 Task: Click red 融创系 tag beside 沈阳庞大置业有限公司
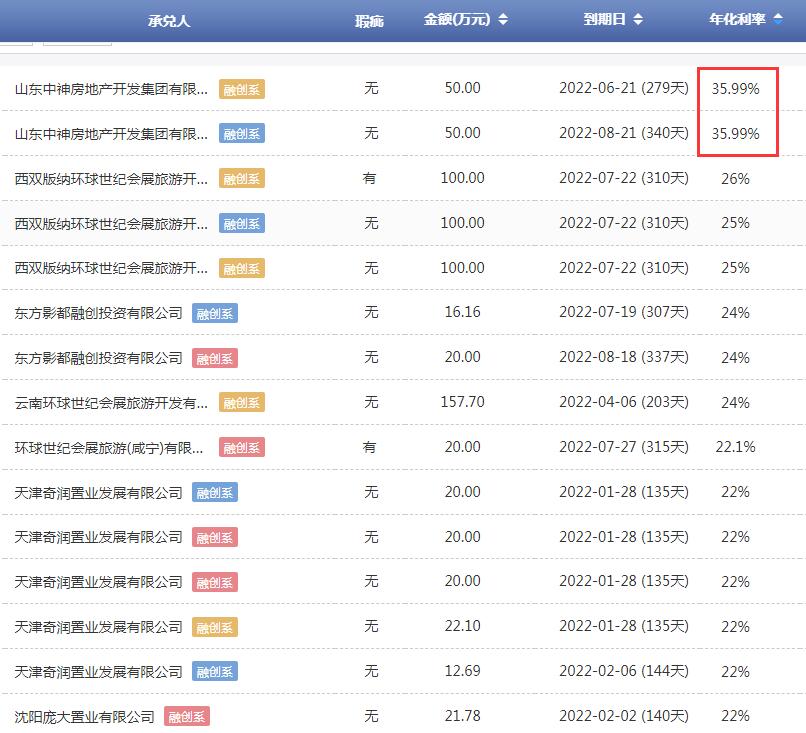pyautogui.click(x=187, y=717)
